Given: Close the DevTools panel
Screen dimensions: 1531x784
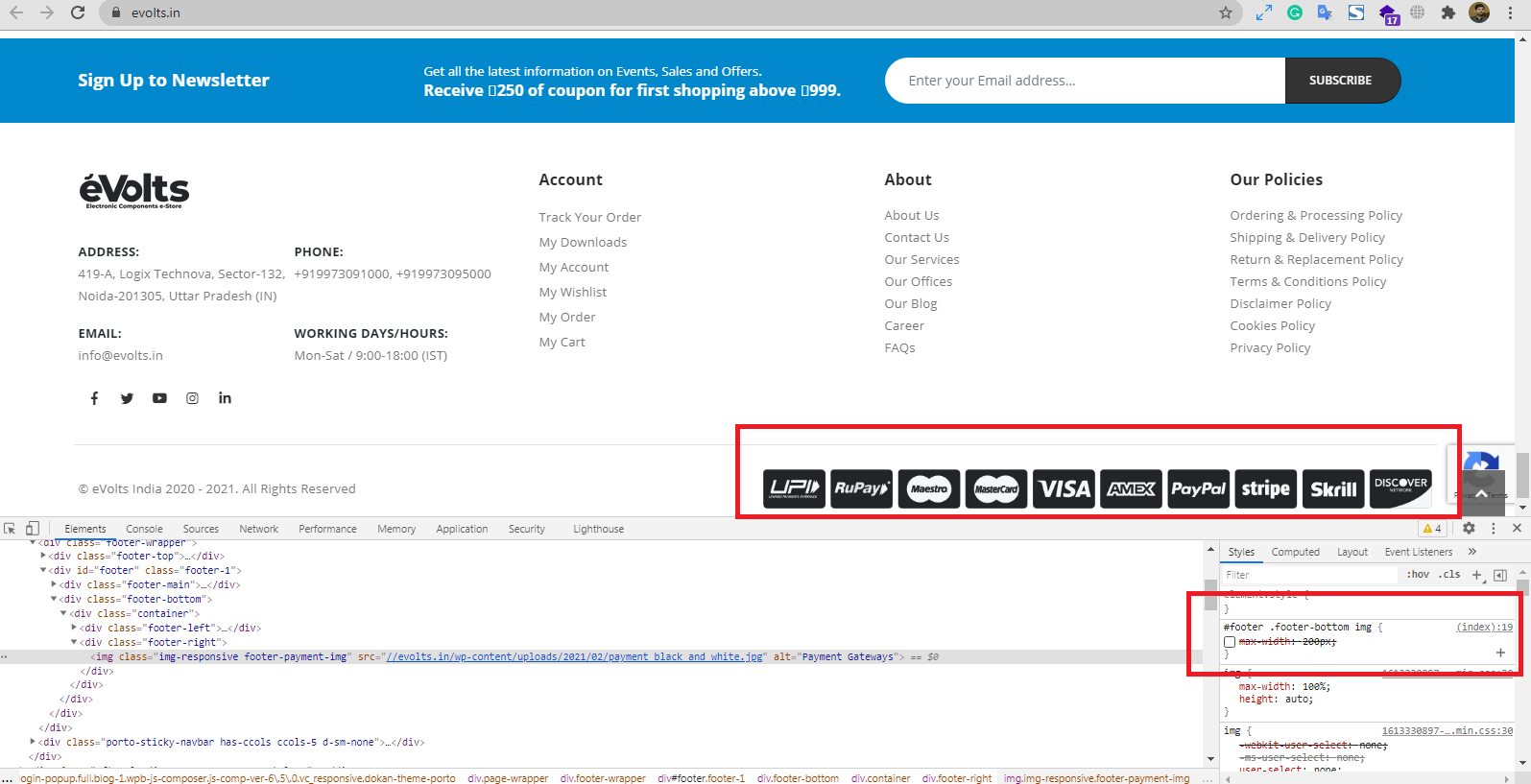Looking at the screenshot, I should click(1517, 528).
